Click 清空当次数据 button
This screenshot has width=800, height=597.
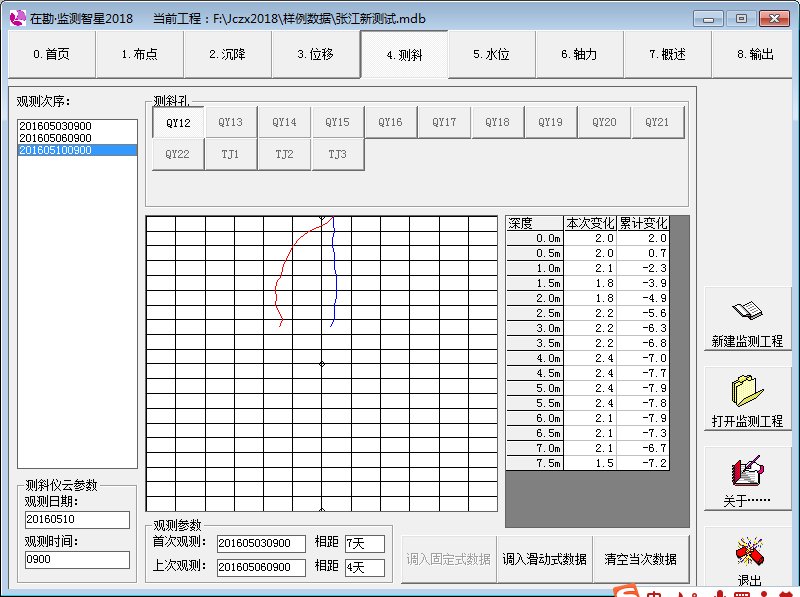pyautogui.click(x=641, y=559)
